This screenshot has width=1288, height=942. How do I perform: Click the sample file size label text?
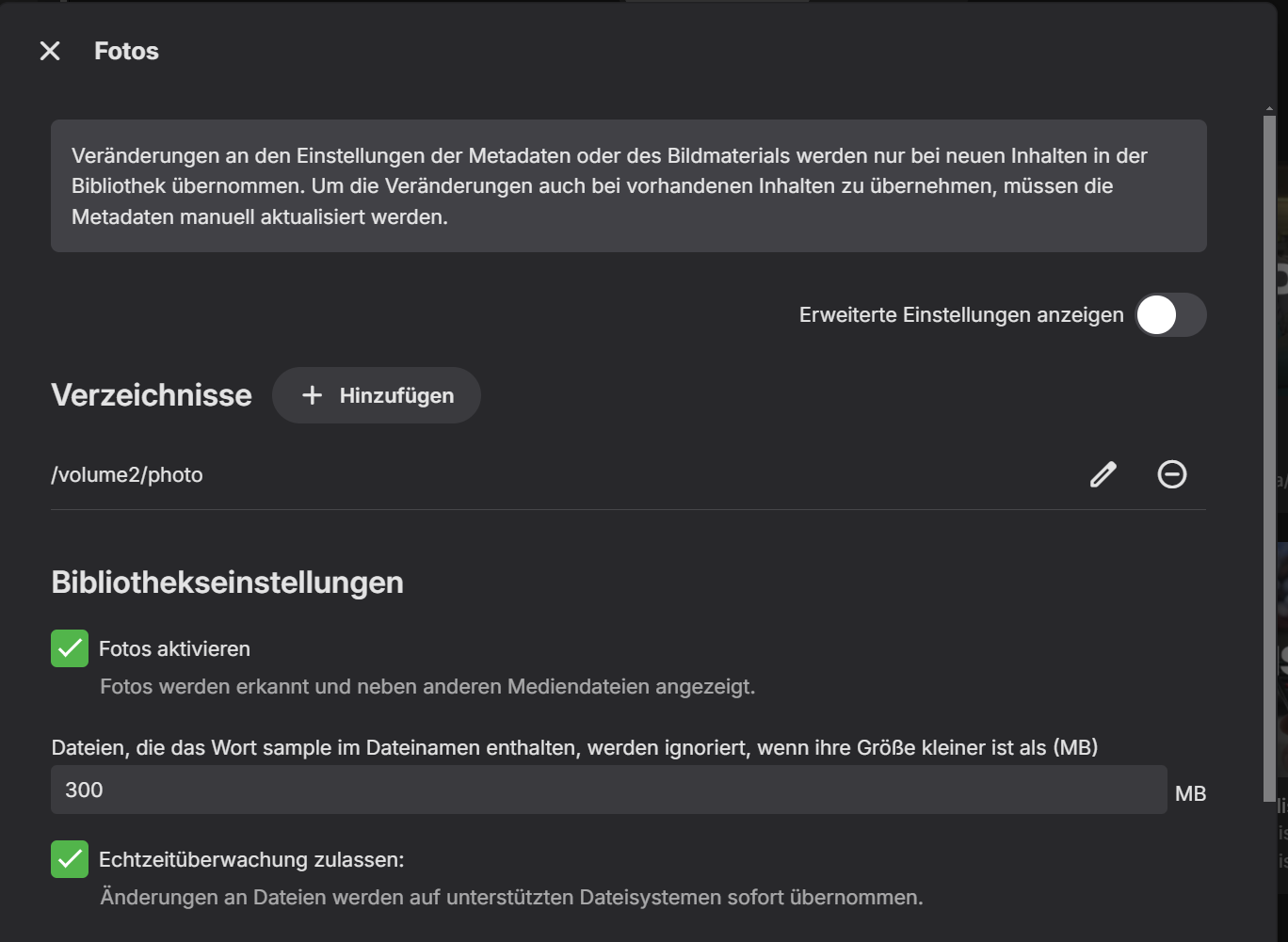(x=574, y=747)
